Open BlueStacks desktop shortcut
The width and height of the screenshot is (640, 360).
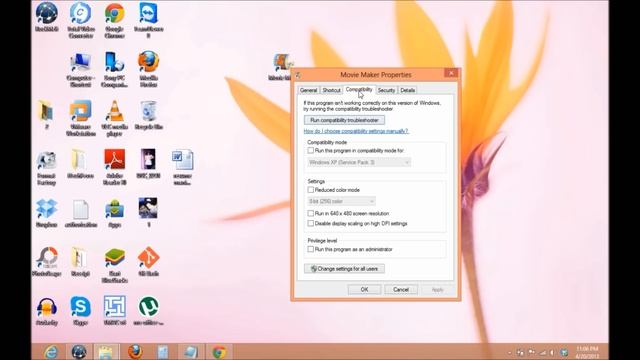coord(114,264)
